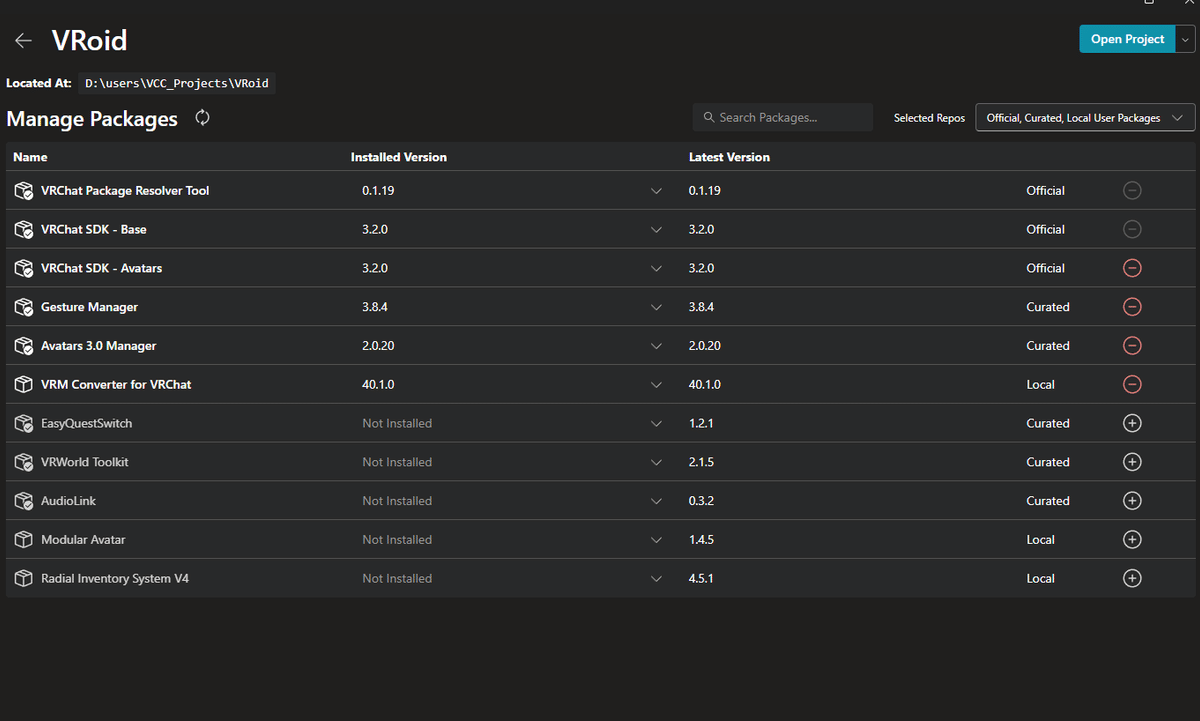Click the disabled minus icon for VRChat SDK - Base

click(1132, 229)
